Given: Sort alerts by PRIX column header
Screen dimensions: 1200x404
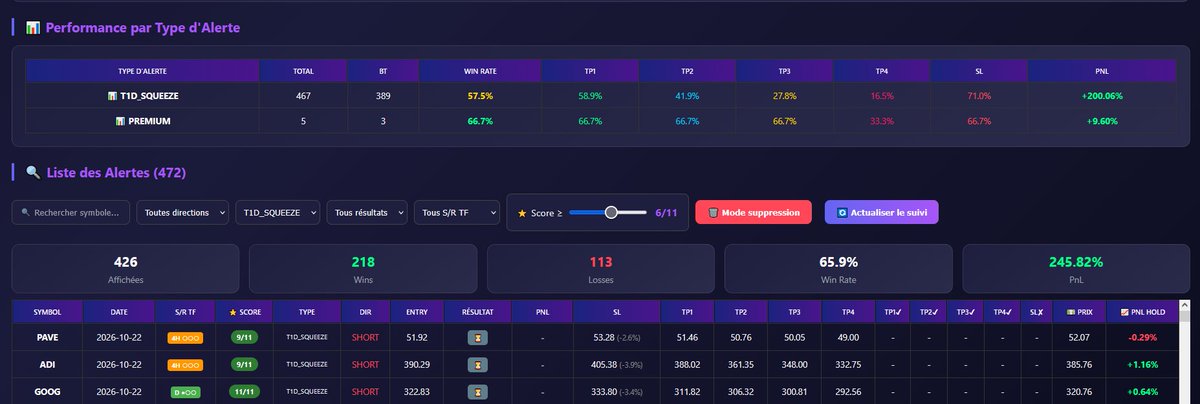Looking at the screenshot, I should [x=1080, y=311].
